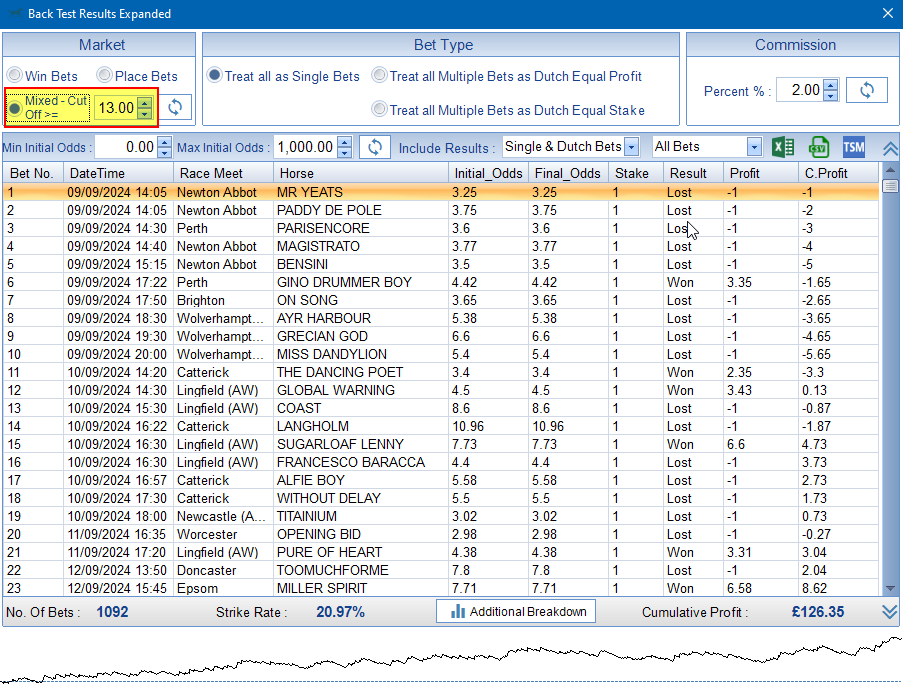
Task: Refresh the initial odds filter
Action: coord(374,147)
